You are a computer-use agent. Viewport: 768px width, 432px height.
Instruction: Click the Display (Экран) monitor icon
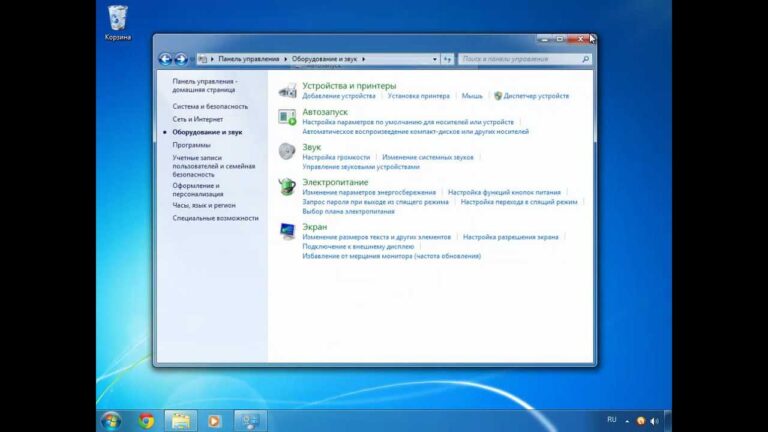tap(287, 231)
